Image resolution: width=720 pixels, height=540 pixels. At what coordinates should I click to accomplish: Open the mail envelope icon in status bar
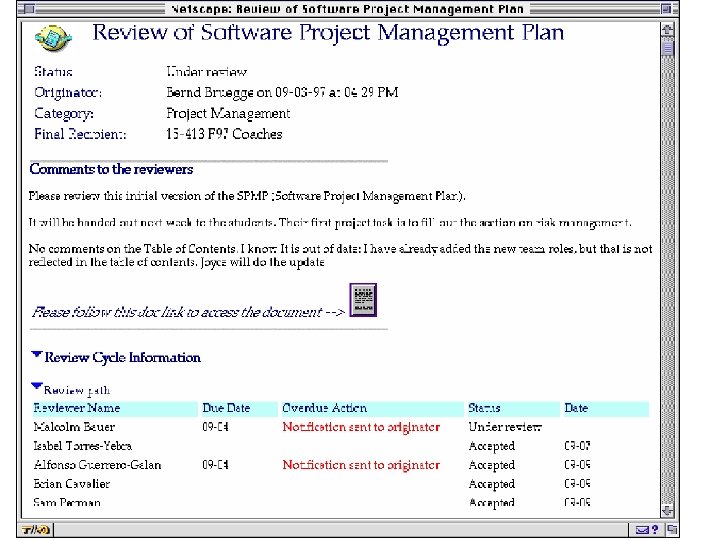(642, 530)
